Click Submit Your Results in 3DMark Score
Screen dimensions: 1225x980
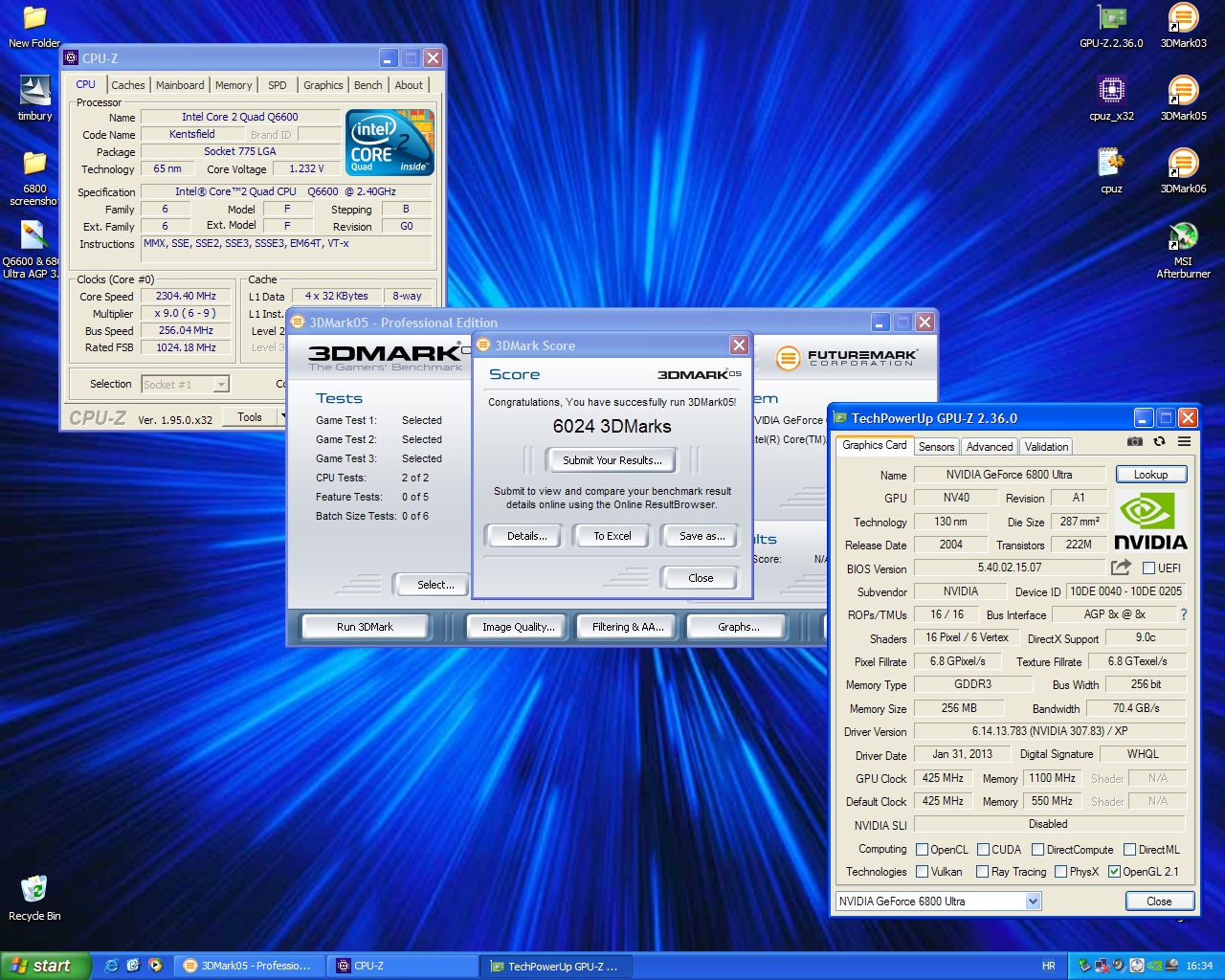click(x=612, y=460)
